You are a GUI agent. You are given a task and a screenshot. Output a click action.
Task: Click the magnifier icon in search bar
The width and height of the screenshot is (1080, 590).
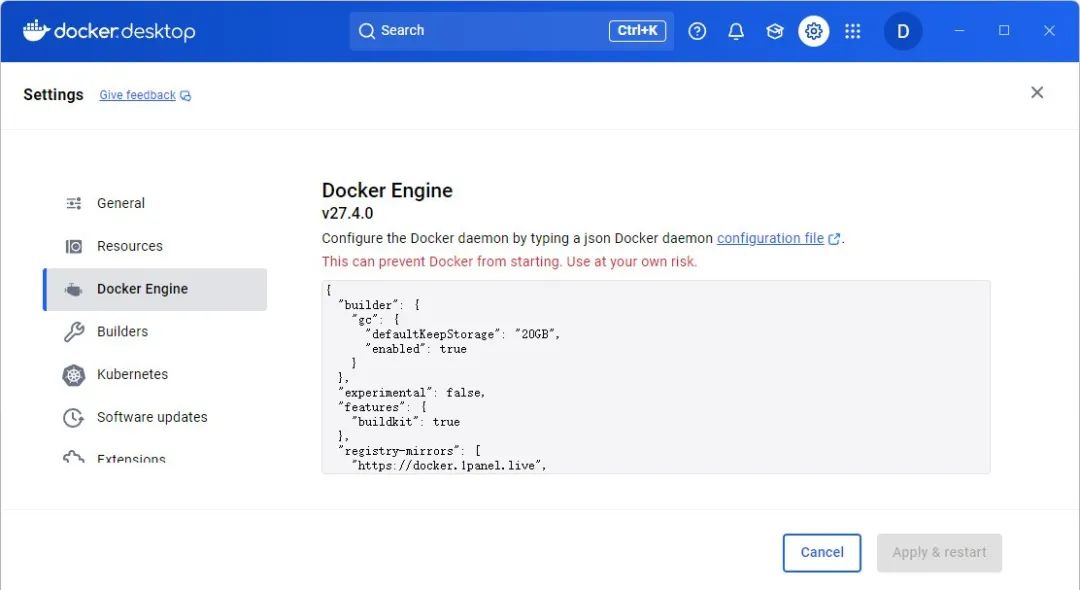tap(367, 31)
